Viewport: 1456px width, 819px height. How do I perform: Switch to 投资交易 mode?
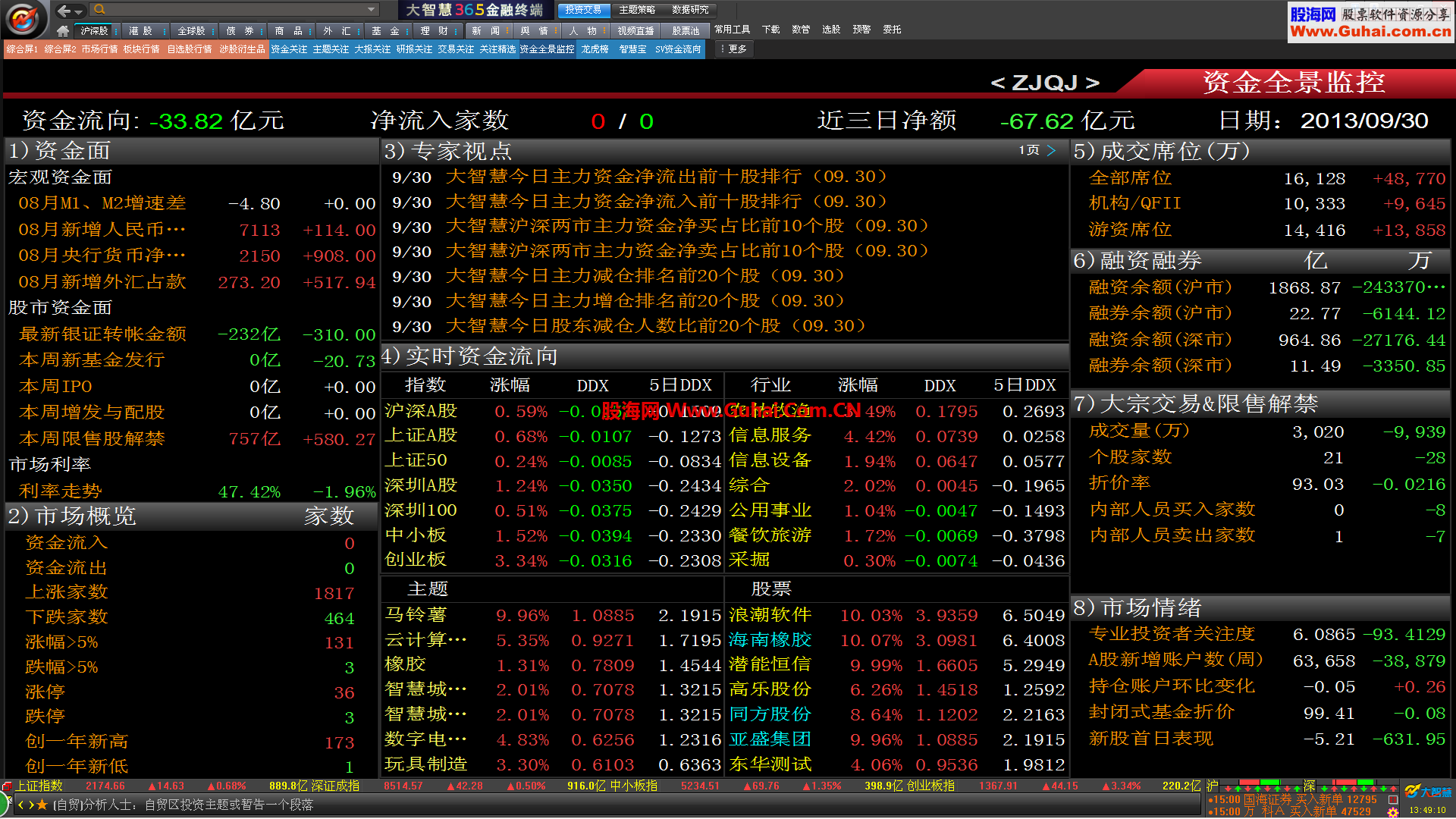pyautogui.click(x=583, y=10)
